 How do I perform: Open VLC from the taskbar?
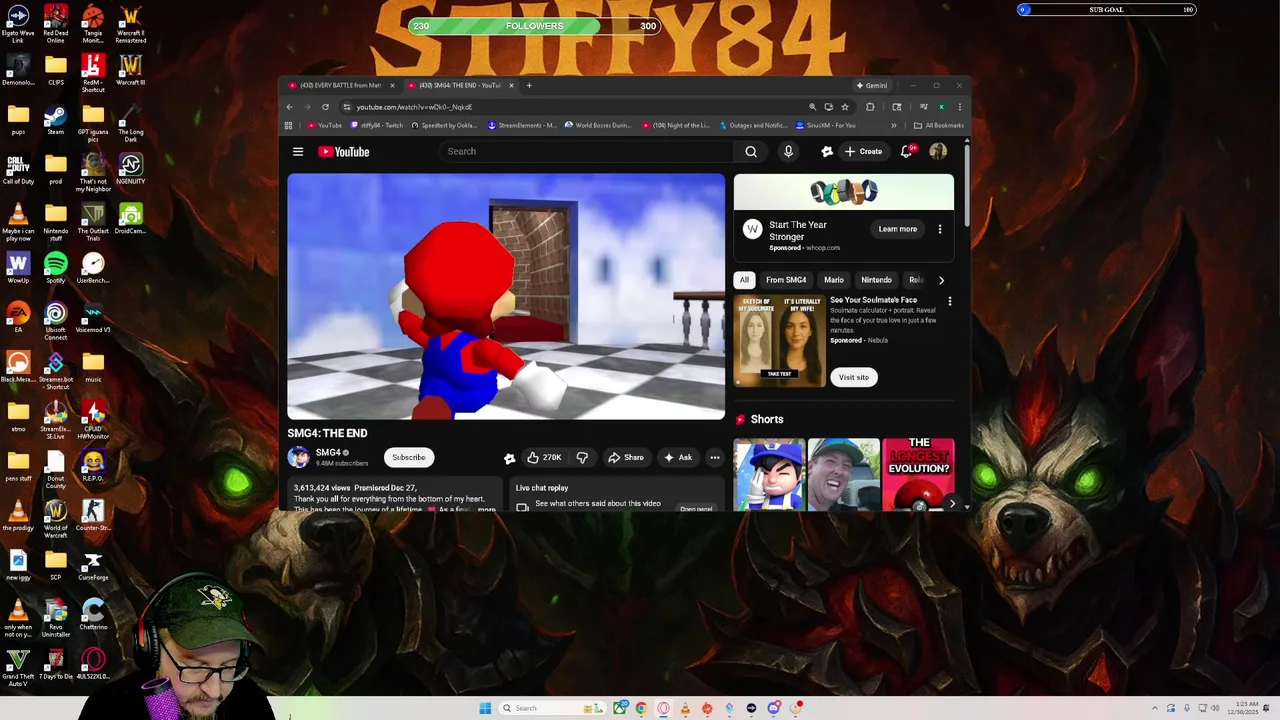click(685, 708)
